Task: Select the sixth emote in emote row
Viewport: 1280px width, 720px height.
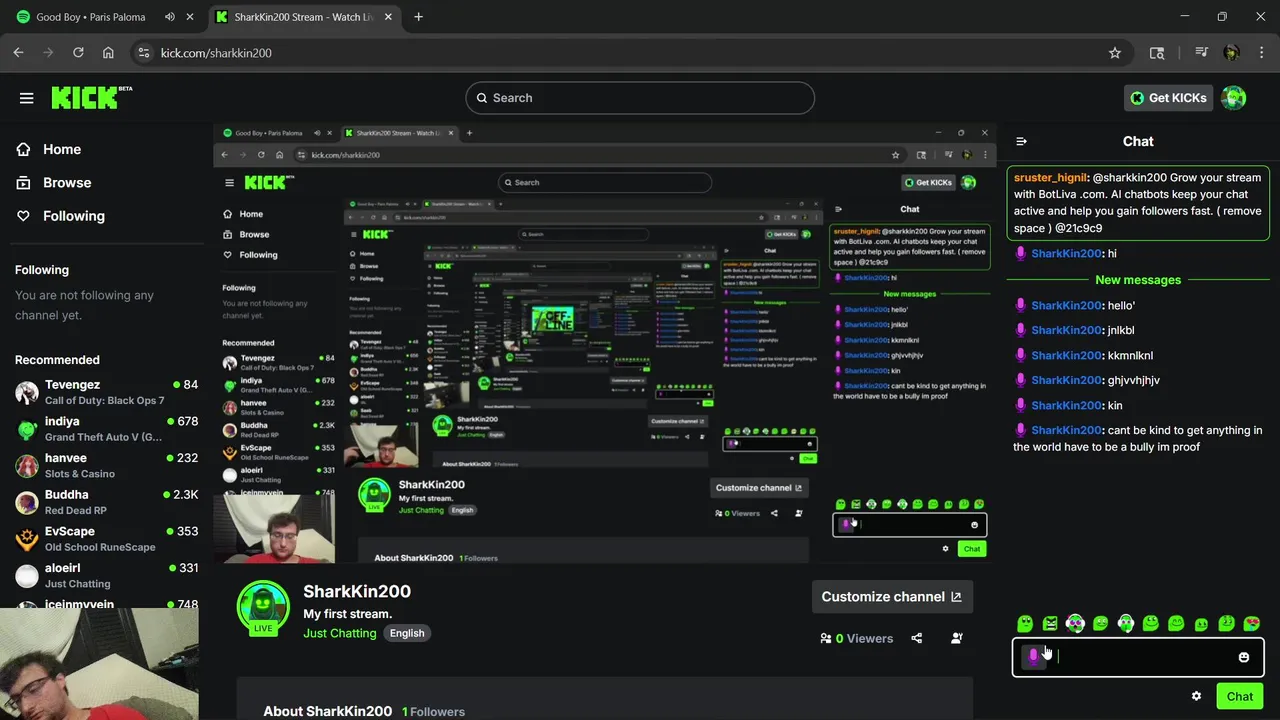Action: point(1151,624)
